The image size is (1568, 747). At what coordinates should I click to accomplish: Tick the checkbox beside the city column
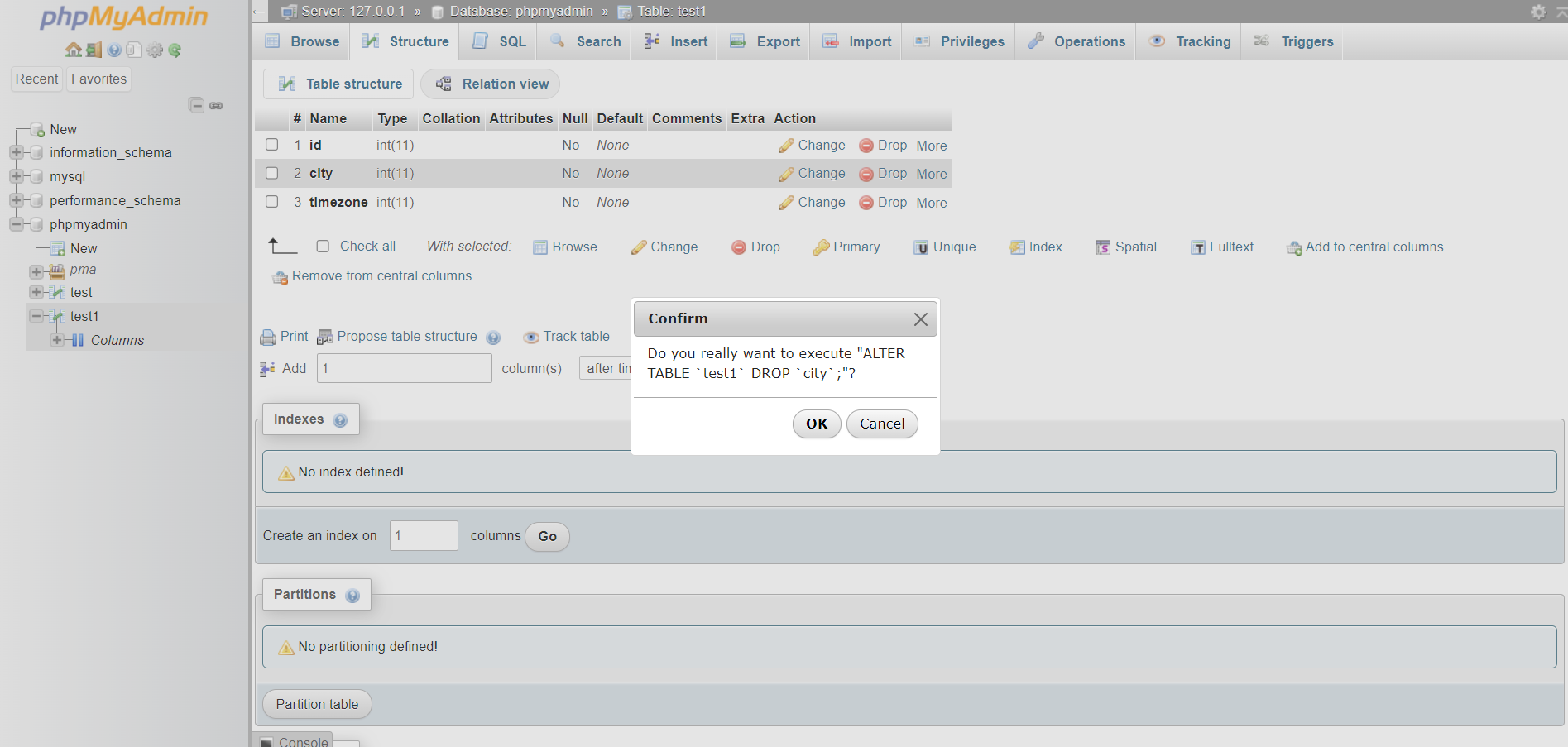271,173
